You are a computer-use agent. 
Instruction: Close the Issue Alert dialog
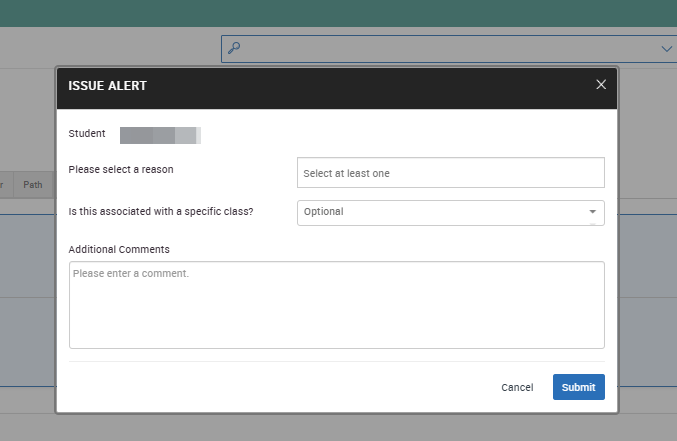(x=601, y=85)
